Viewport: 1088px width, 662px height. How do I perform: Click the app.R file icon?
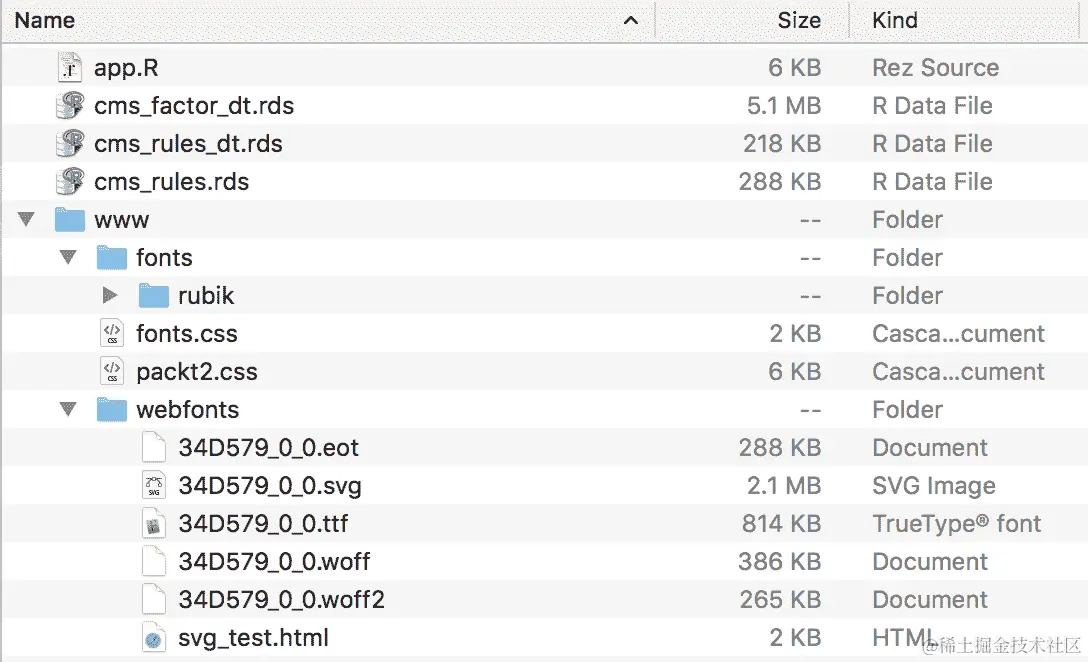point(69,68)
